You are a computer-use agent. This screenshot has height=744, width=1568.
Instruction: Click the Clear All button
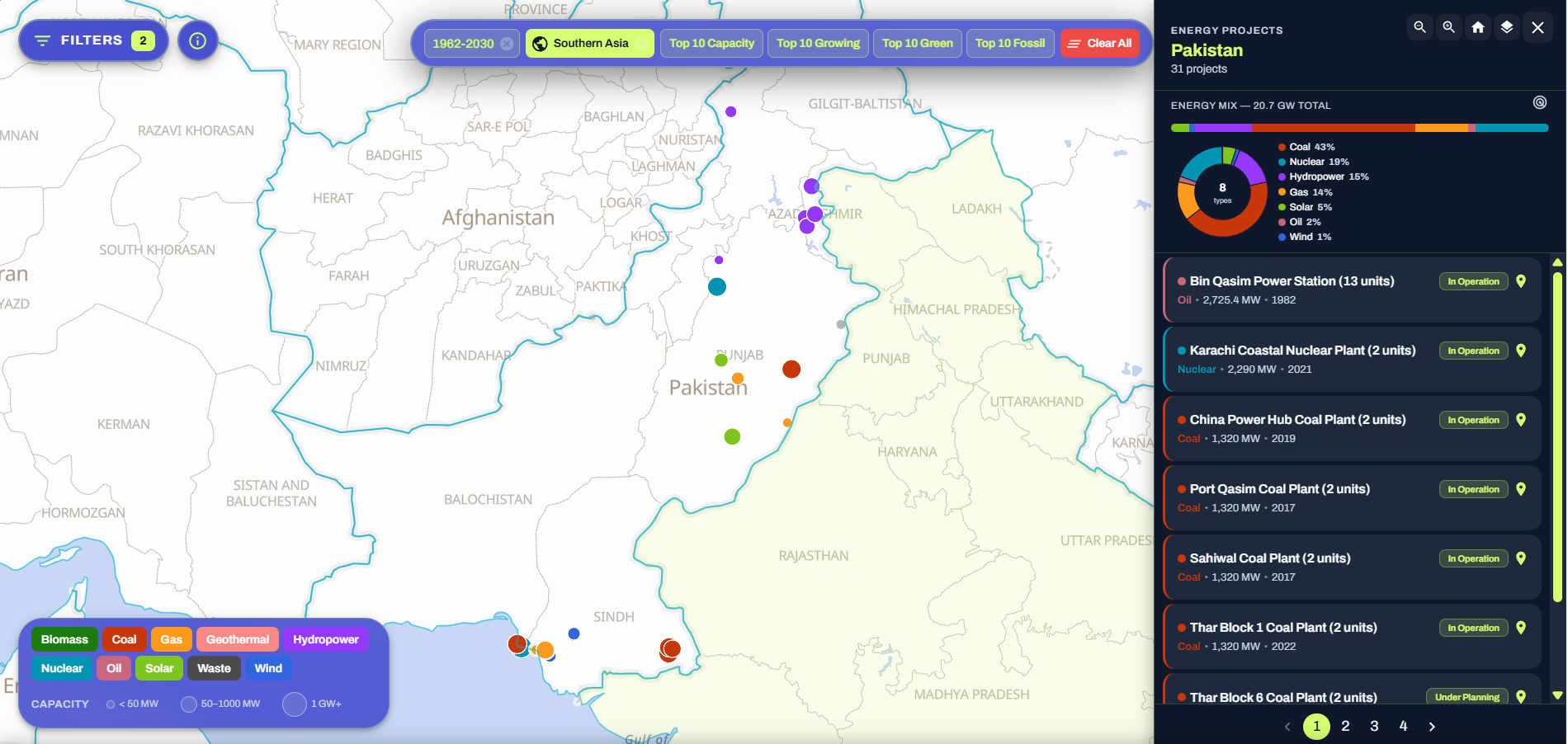click(1100, 44)
